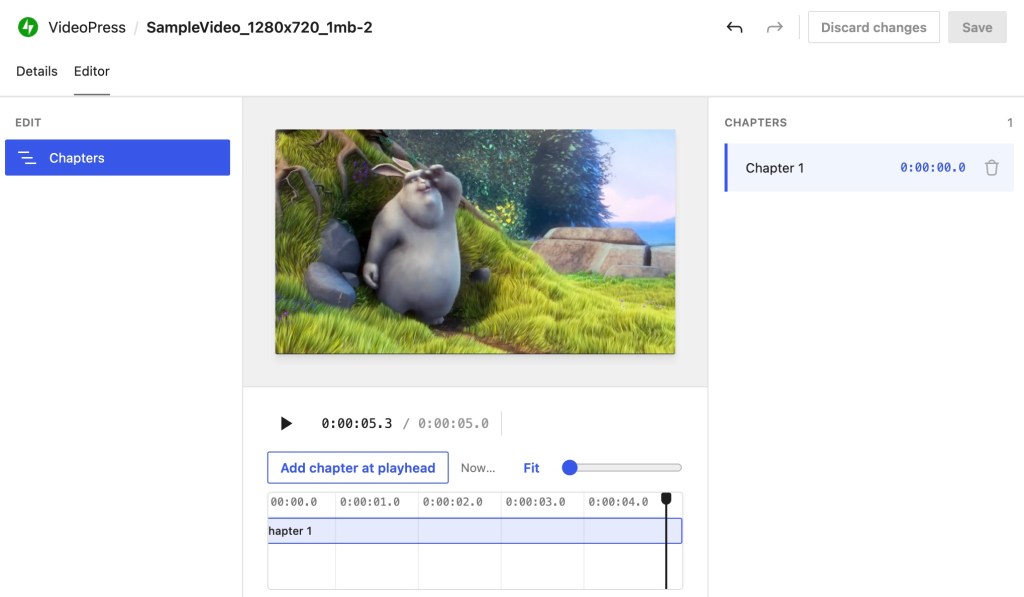The width and height of the screenshot is (1024, 597).
Task: Click the redo arrow icon
Action: [775, 27]
